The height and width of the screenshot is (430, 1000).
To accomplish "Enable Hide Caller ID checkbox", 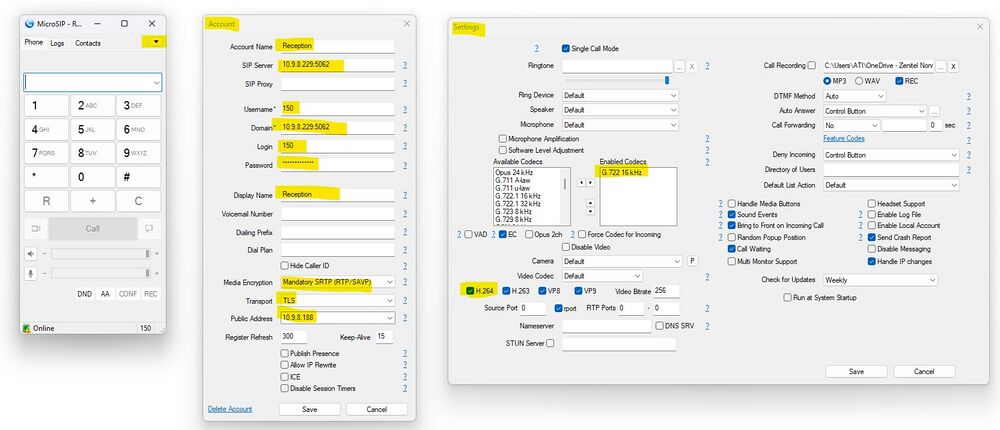I will tap(284, 265).
